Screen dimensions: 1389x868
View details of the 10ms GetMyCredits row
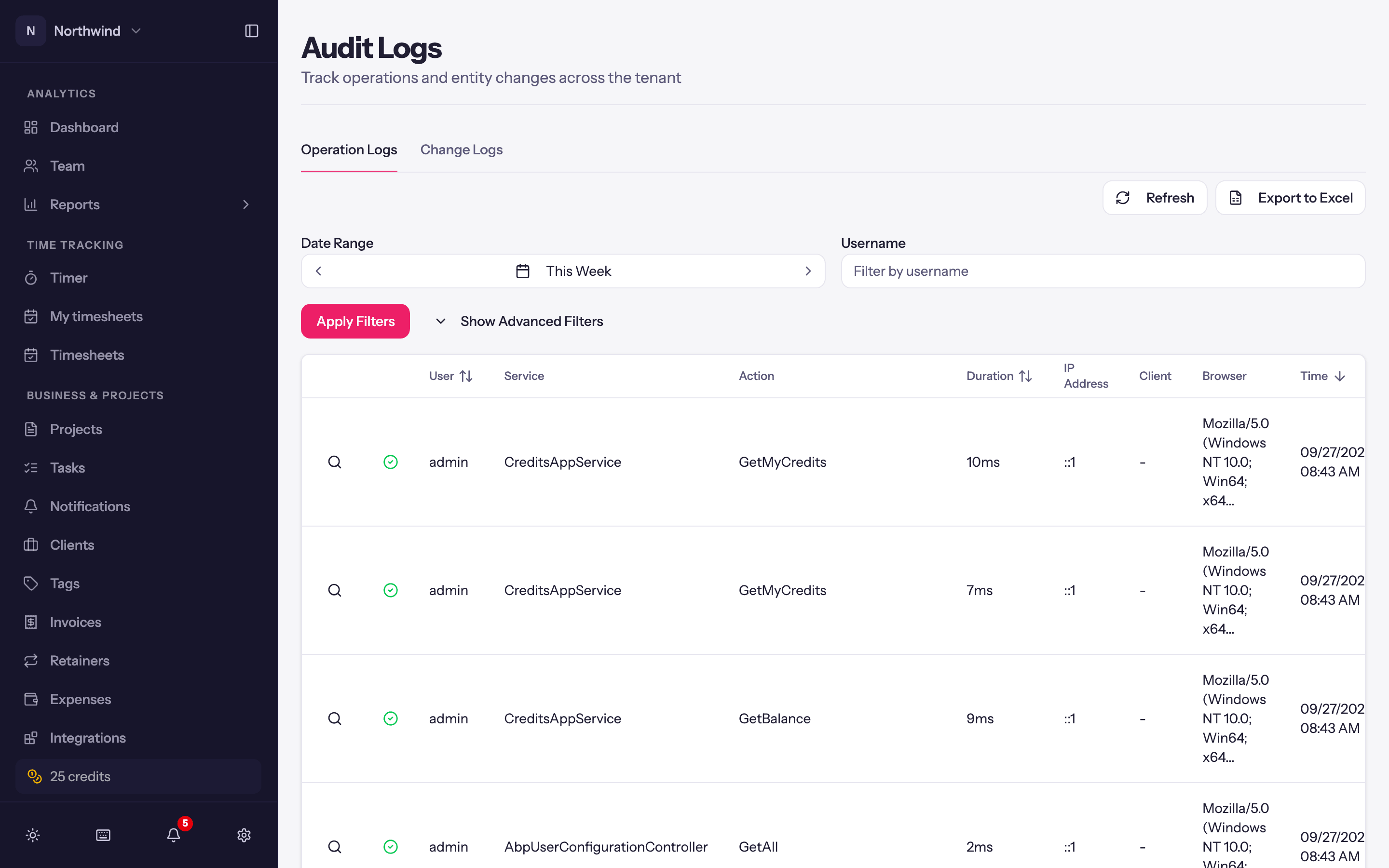click(x=335, y=462)
